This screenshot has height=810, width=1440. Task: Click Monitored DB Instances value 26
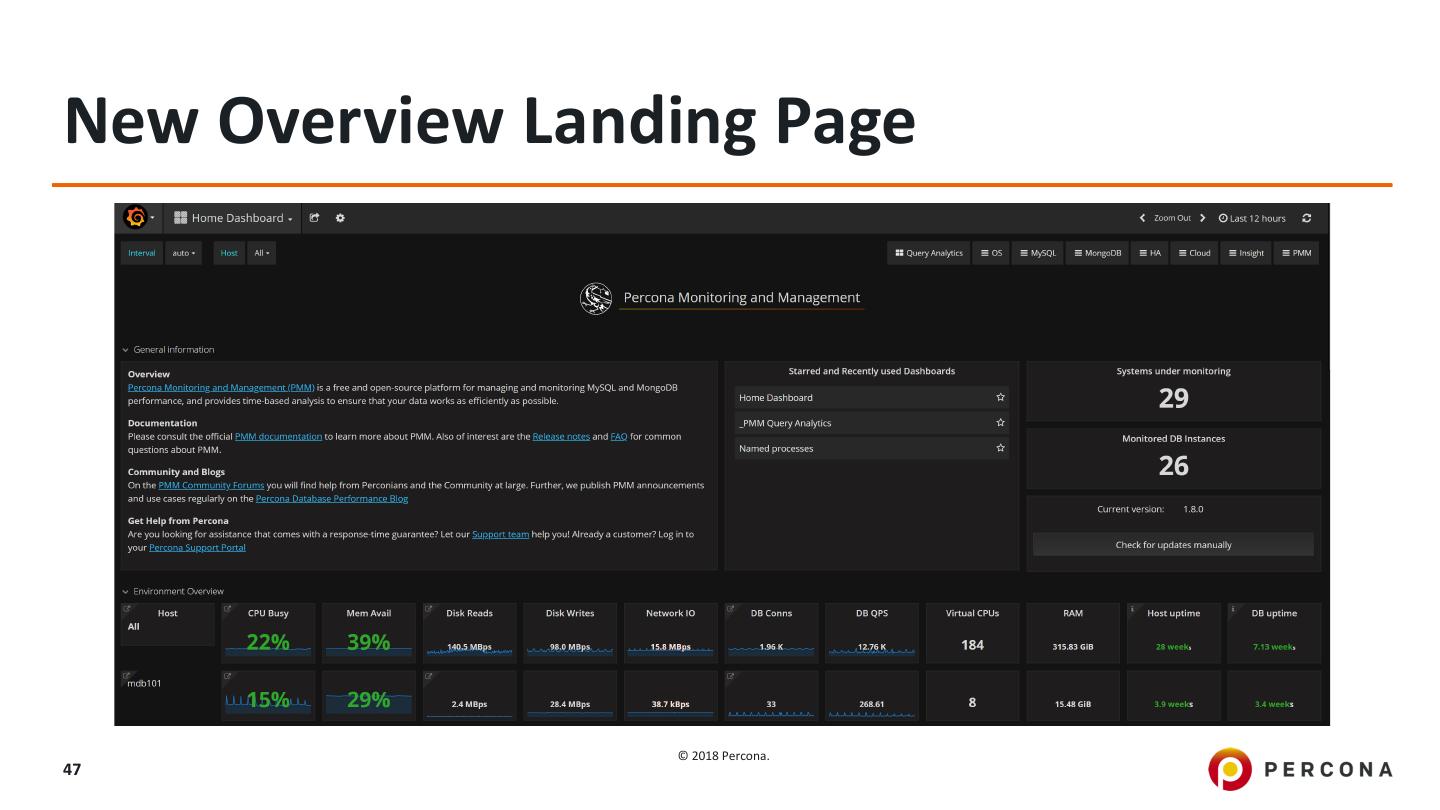pos(1173,465)
